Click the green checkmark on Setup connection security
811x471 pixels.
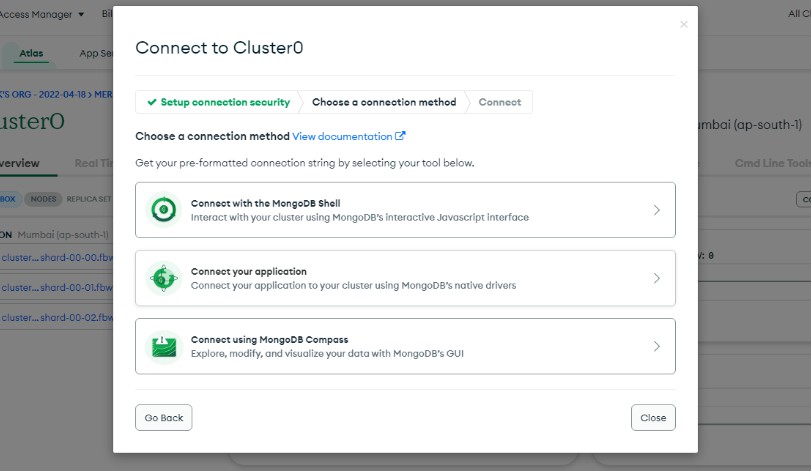point(151,102)
